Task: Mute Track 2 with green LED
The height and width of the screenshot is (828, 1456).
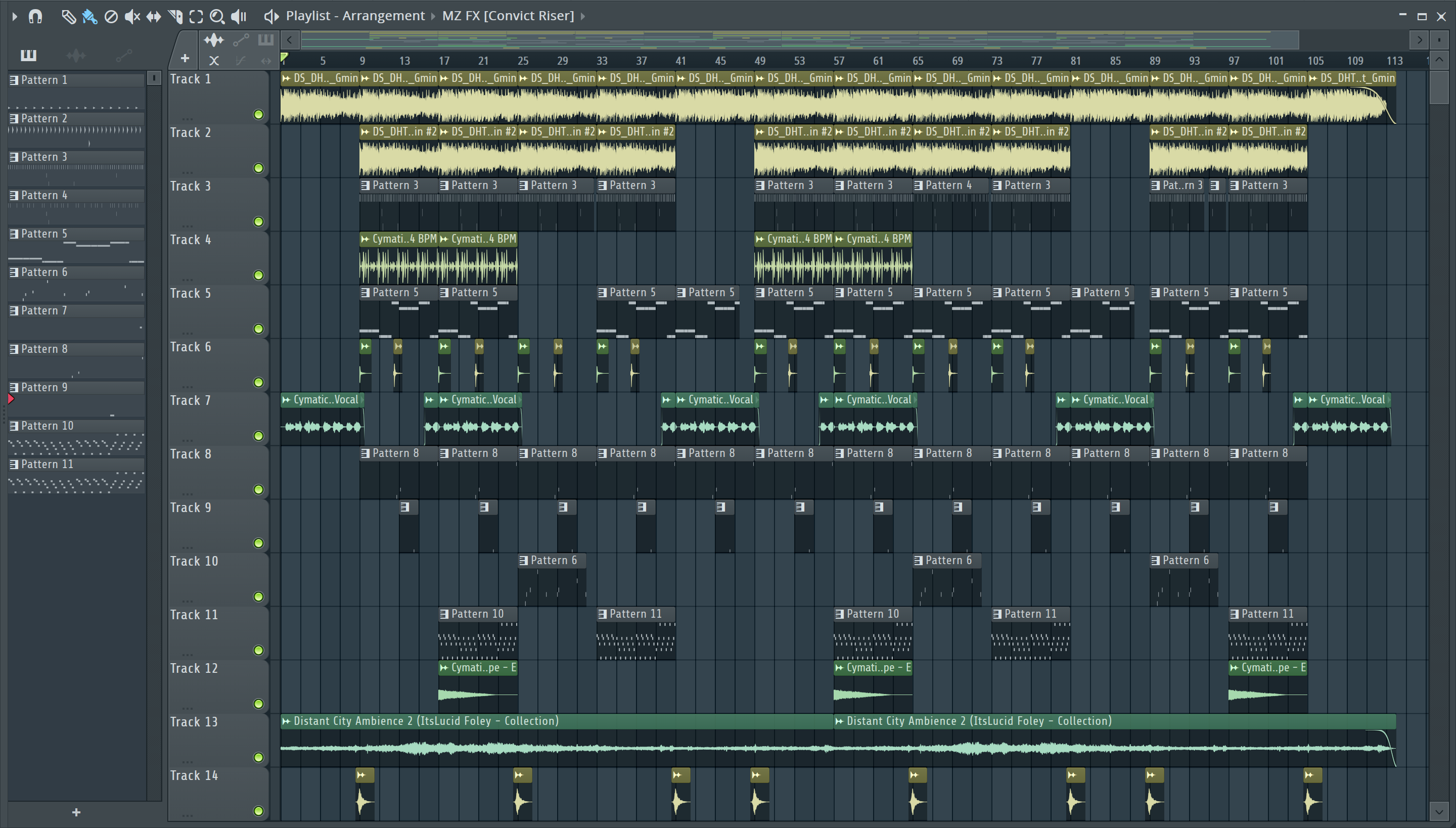Action: point(259,168)
